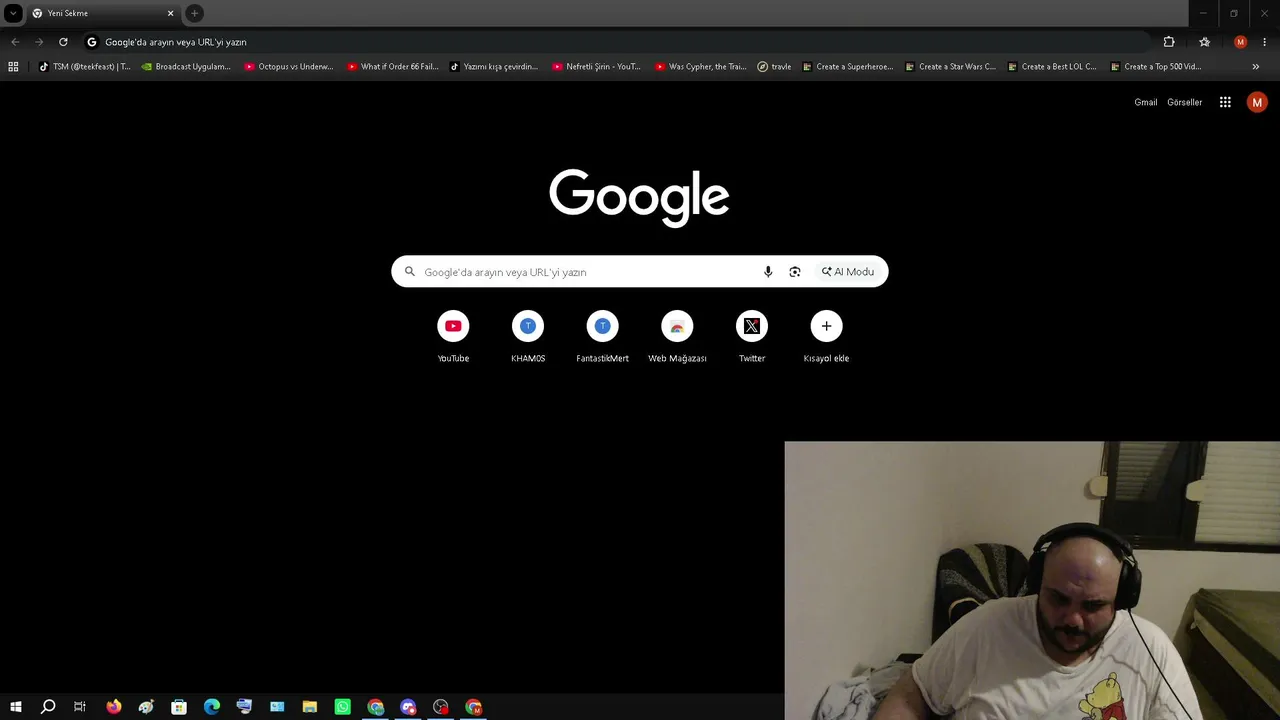This screenshot has height=720, width=1280.
Task: Open the TSM (@teekfeast) bookmark
Action: coord(84,67)
